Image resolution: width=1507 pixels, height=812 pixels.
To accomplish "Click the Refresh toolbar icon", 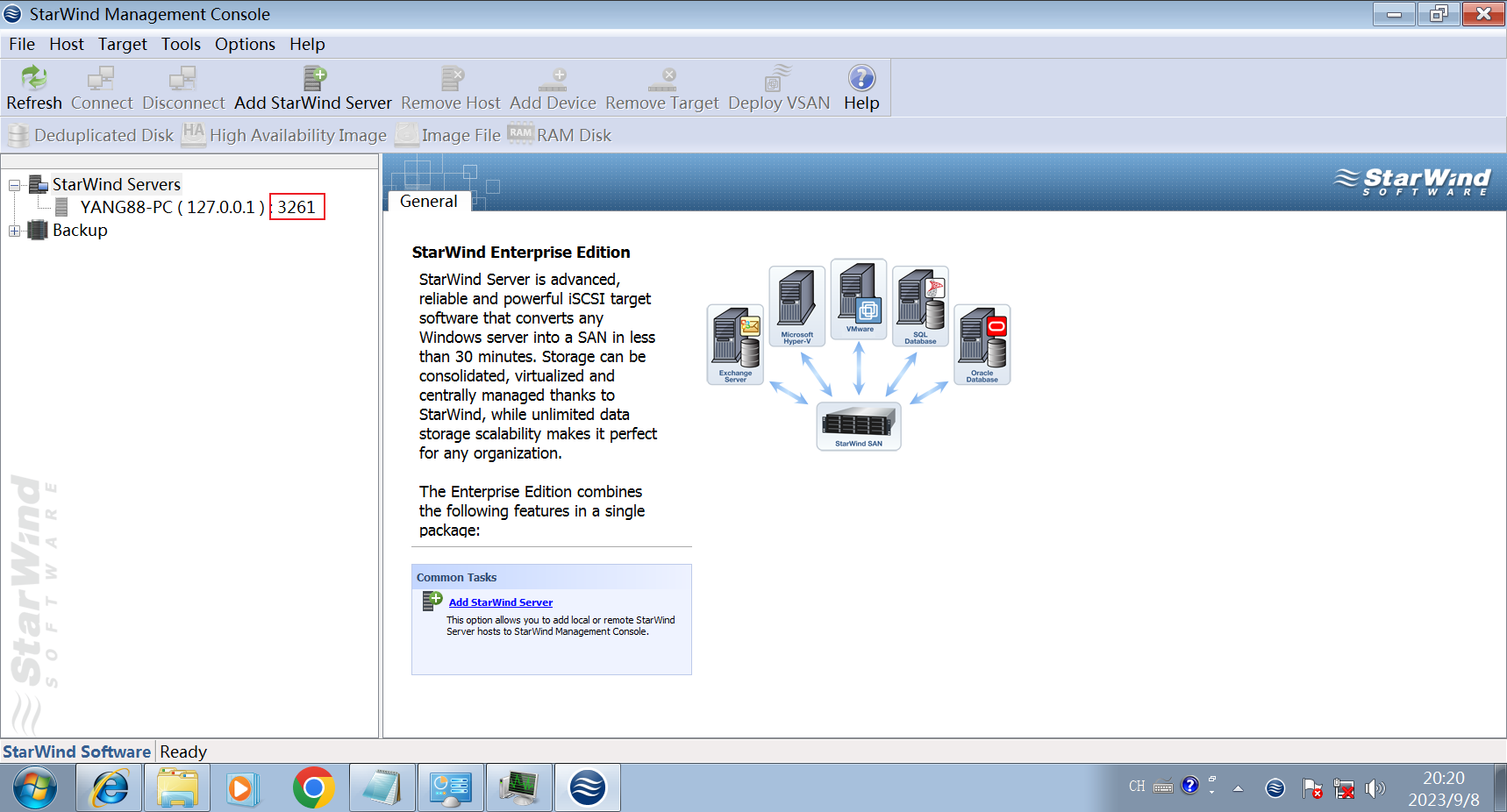I will [33, 79].
